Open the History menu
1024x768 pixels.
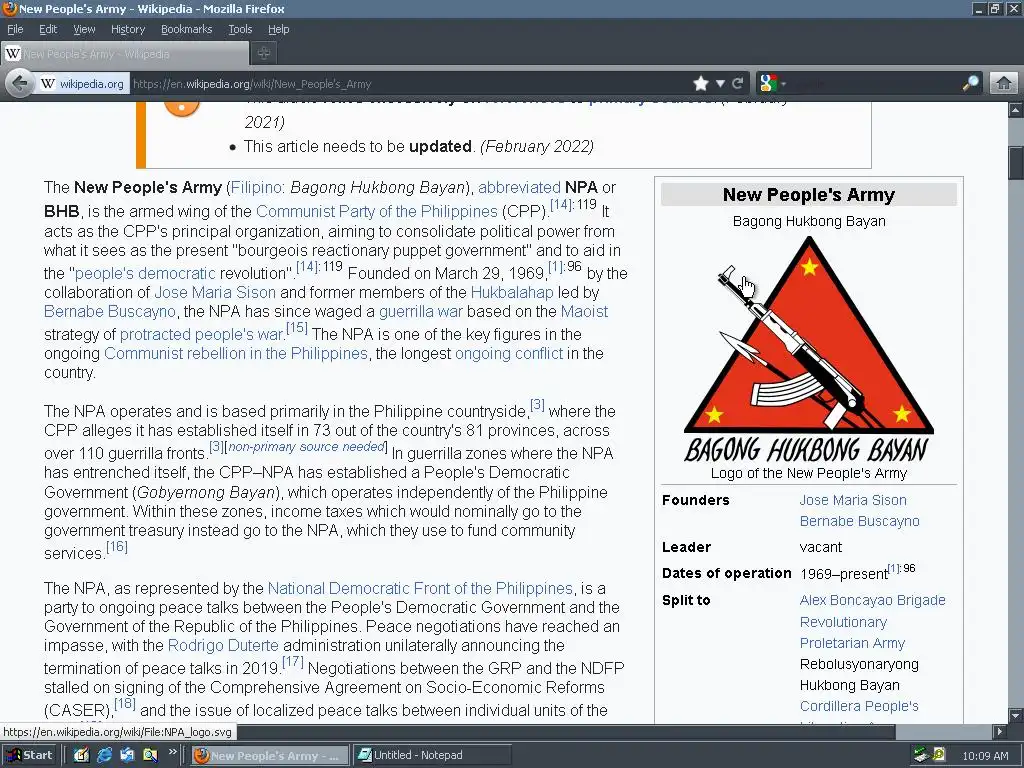pyautogui.click(x=128, y=29)
